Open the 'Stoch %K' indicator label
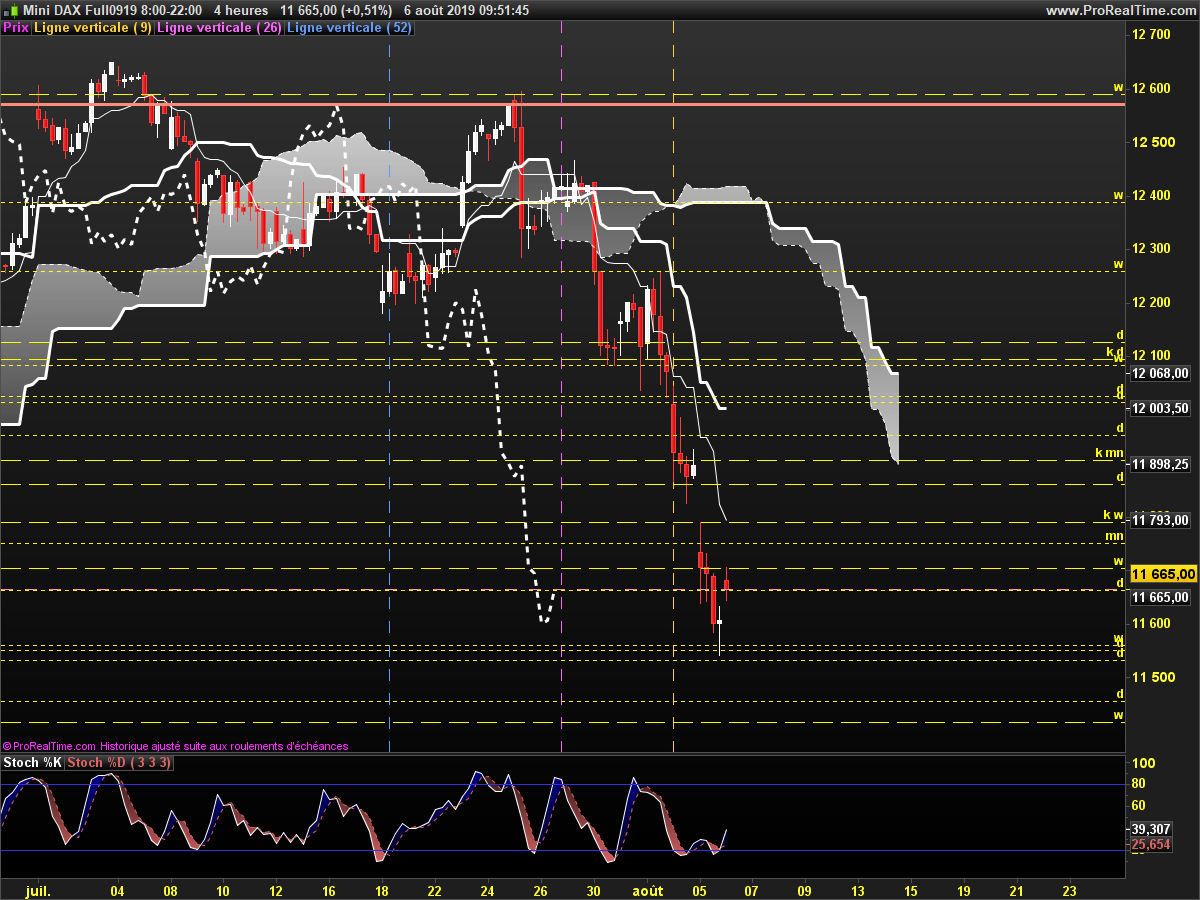 pos(32,763)
